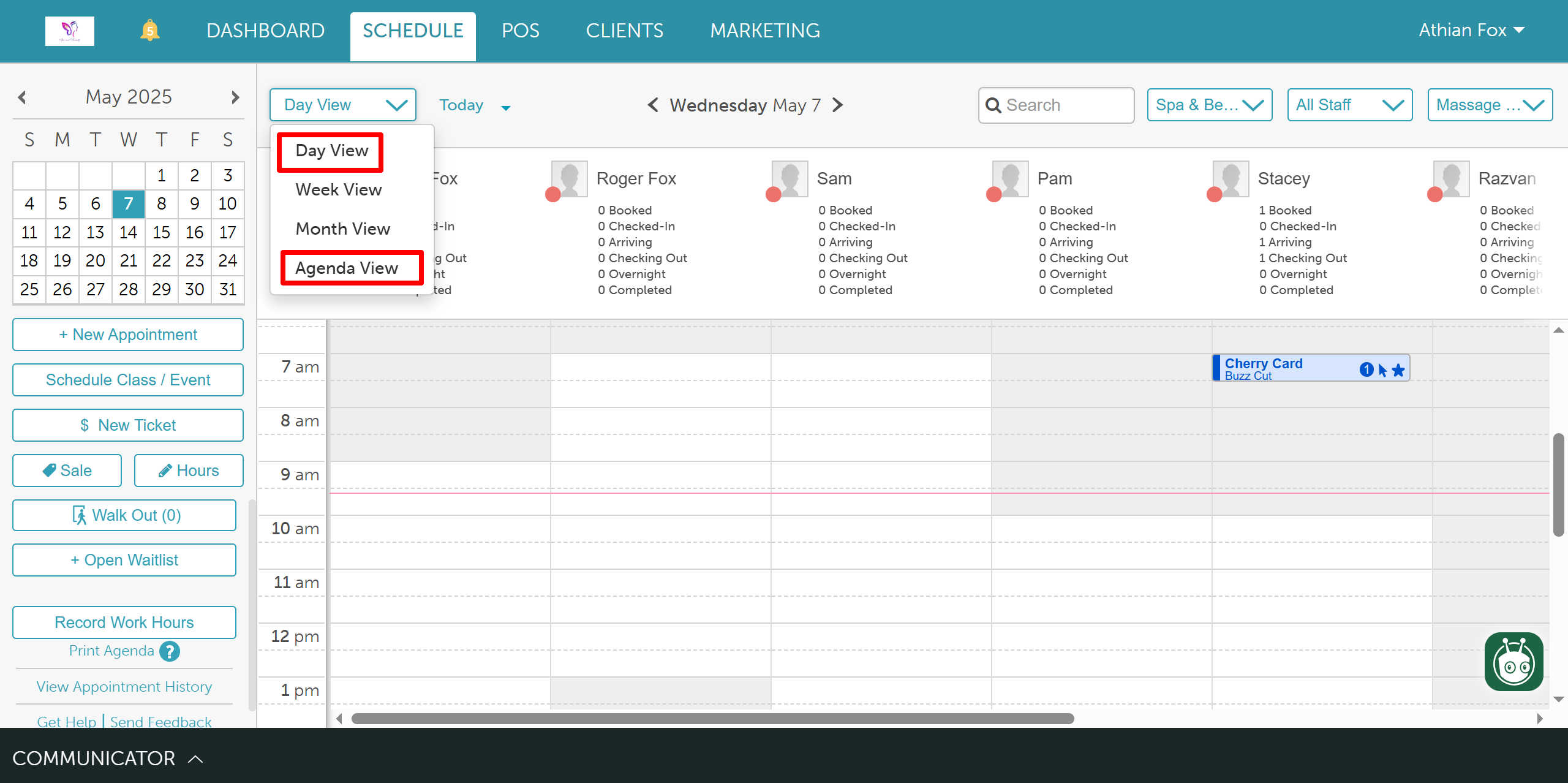Click the horizontal scrollbar under the schedule
1568x783 pixels.
pyautogui.click(x=712, y=719)
